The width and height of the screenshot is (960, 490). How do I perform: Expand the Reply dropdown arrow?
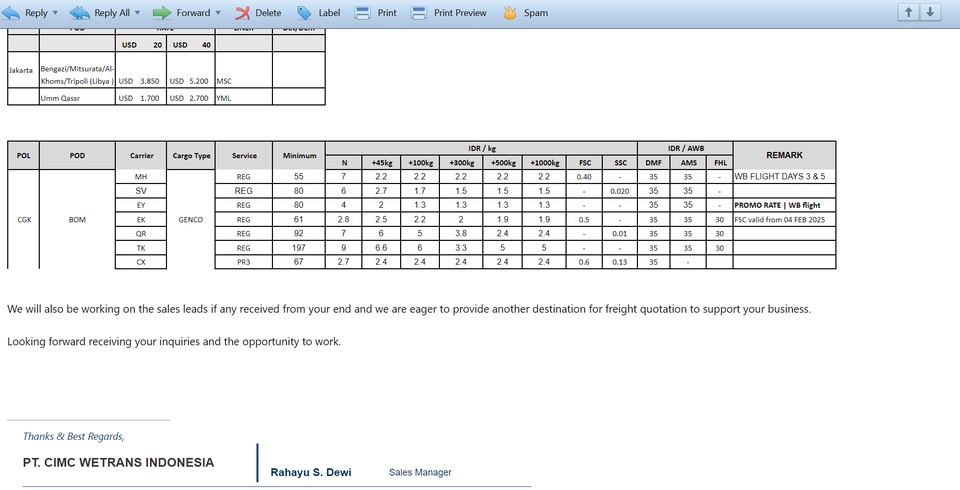click(55, 13)
